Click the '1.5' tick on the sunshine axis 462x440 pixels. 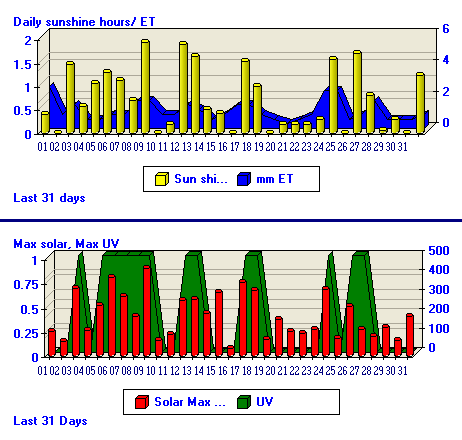pos(23,64)
